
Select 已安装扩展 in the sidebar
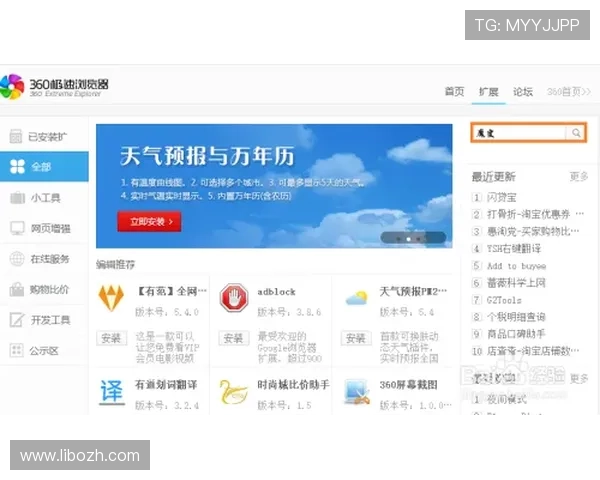point(47,137)
